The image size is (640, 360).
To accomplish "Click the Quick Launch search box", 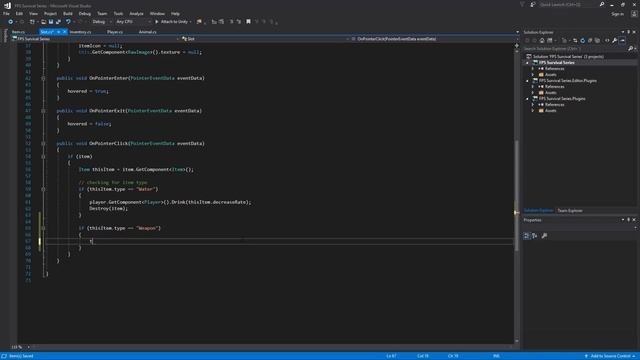I will 569,4.
